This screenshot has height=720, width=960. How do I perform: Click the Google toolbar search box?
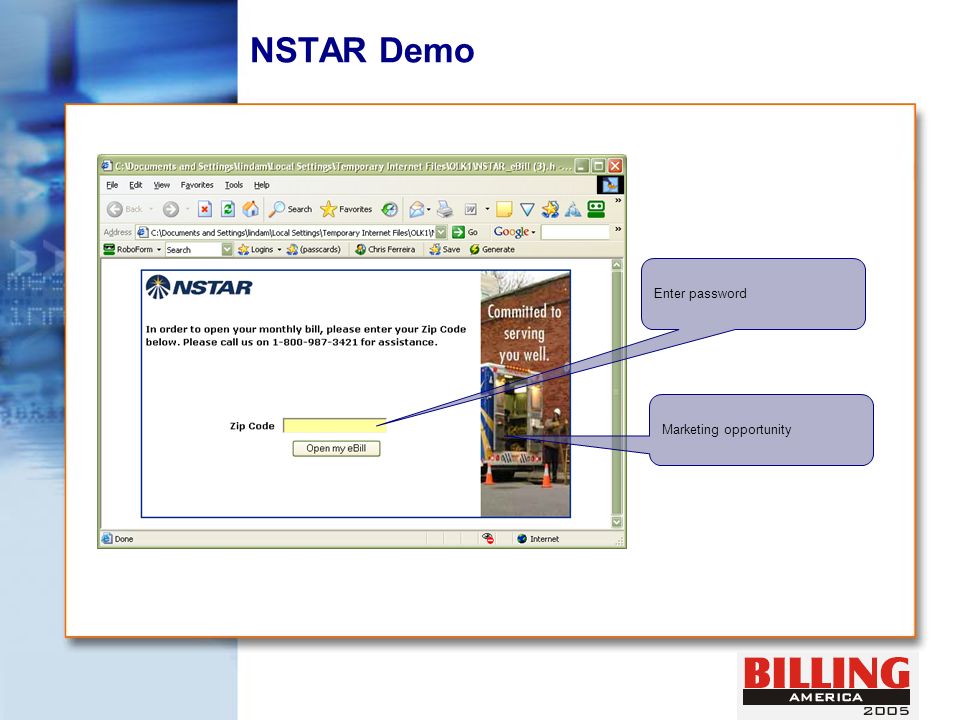click(x=576, y=232)
